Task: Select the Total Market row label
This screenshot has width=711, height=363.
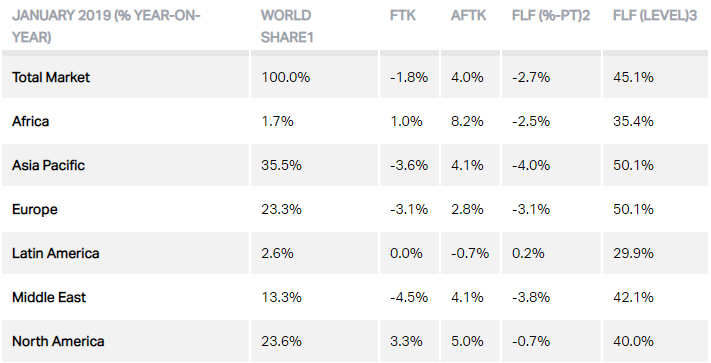Action: click(51, 77)
